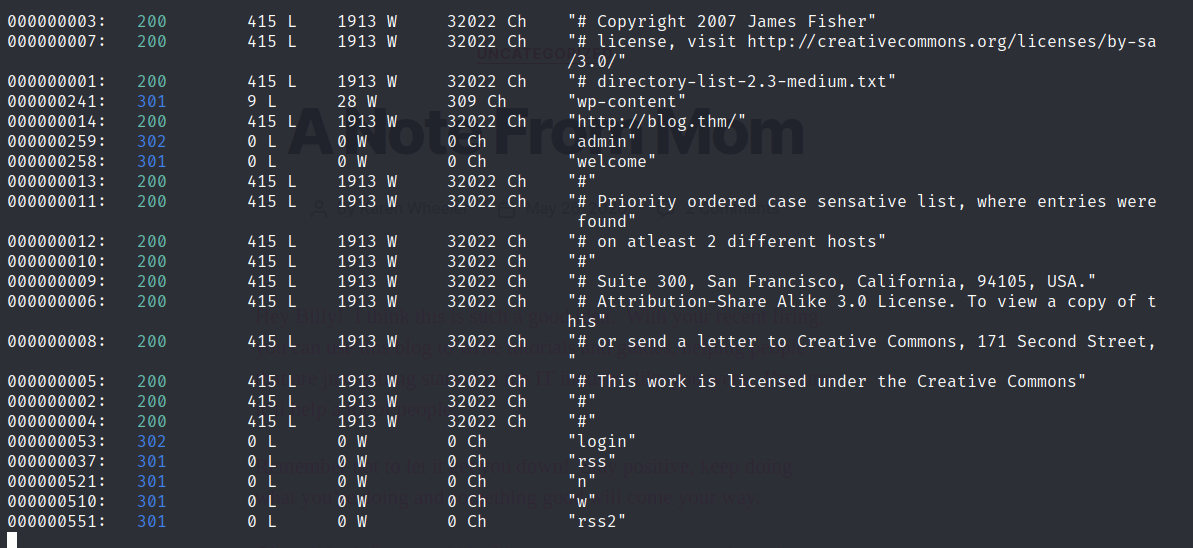This screenshot has height=548, width=1193.
Task: Select the "wp-content" payload text
Action: pos(627,101)
